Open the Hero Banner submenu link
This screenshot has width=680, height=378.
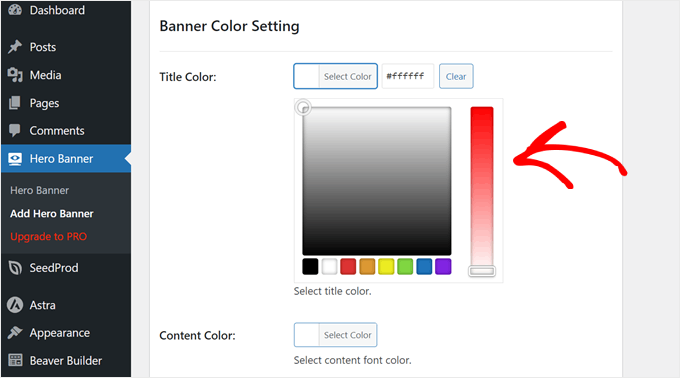click(x=39, y=190)
